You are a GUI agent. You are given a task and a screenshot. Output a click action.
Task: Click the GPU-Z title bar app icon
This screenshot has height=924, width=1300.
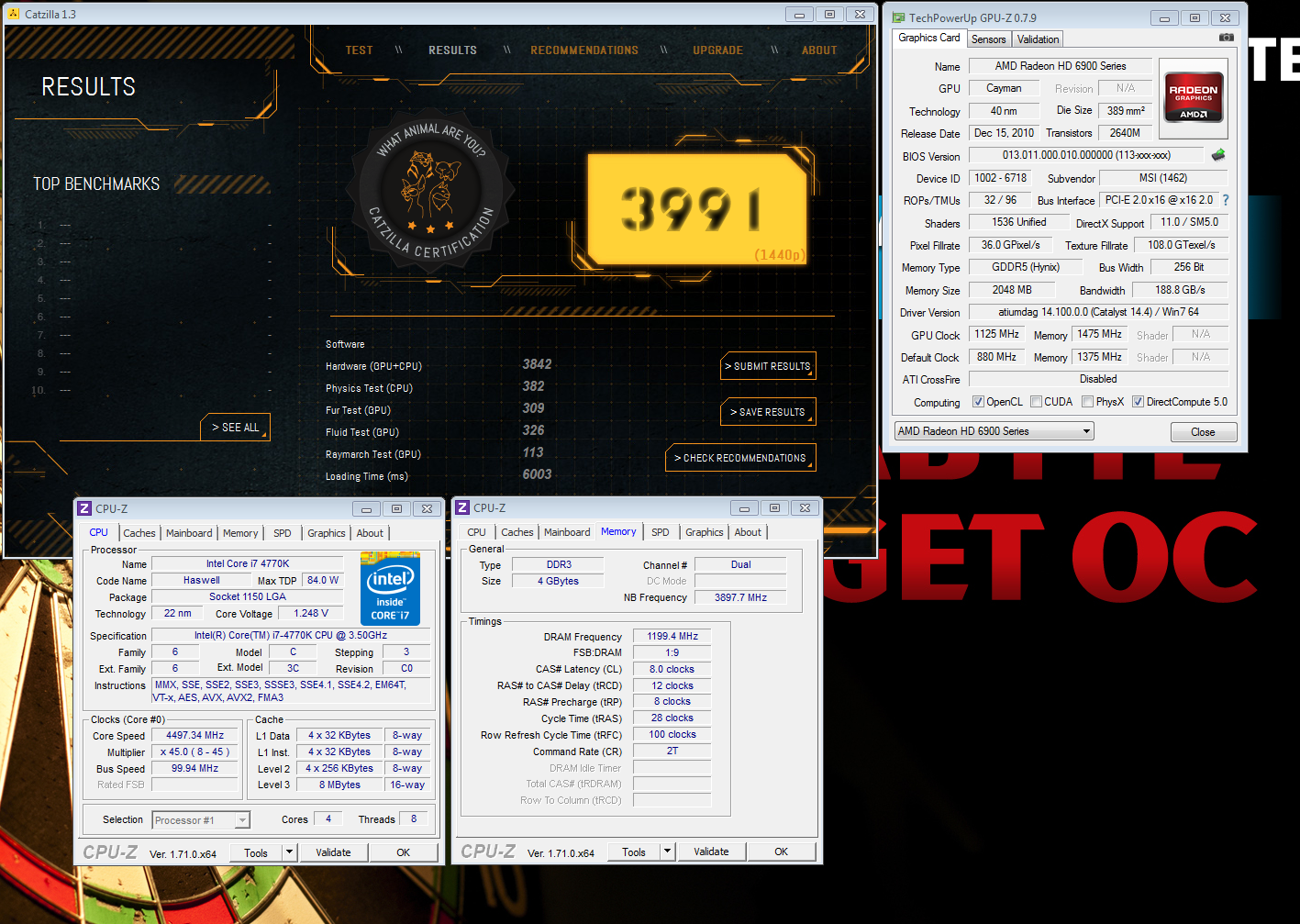pyautogui.click(x=896, y=17)
